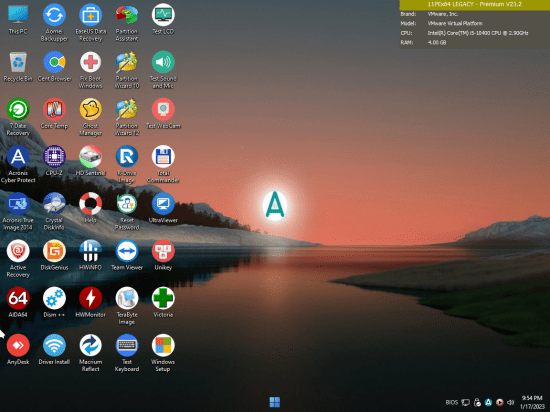Open DiskGenius
Screen dimensions: 550x412
(54, 256)
